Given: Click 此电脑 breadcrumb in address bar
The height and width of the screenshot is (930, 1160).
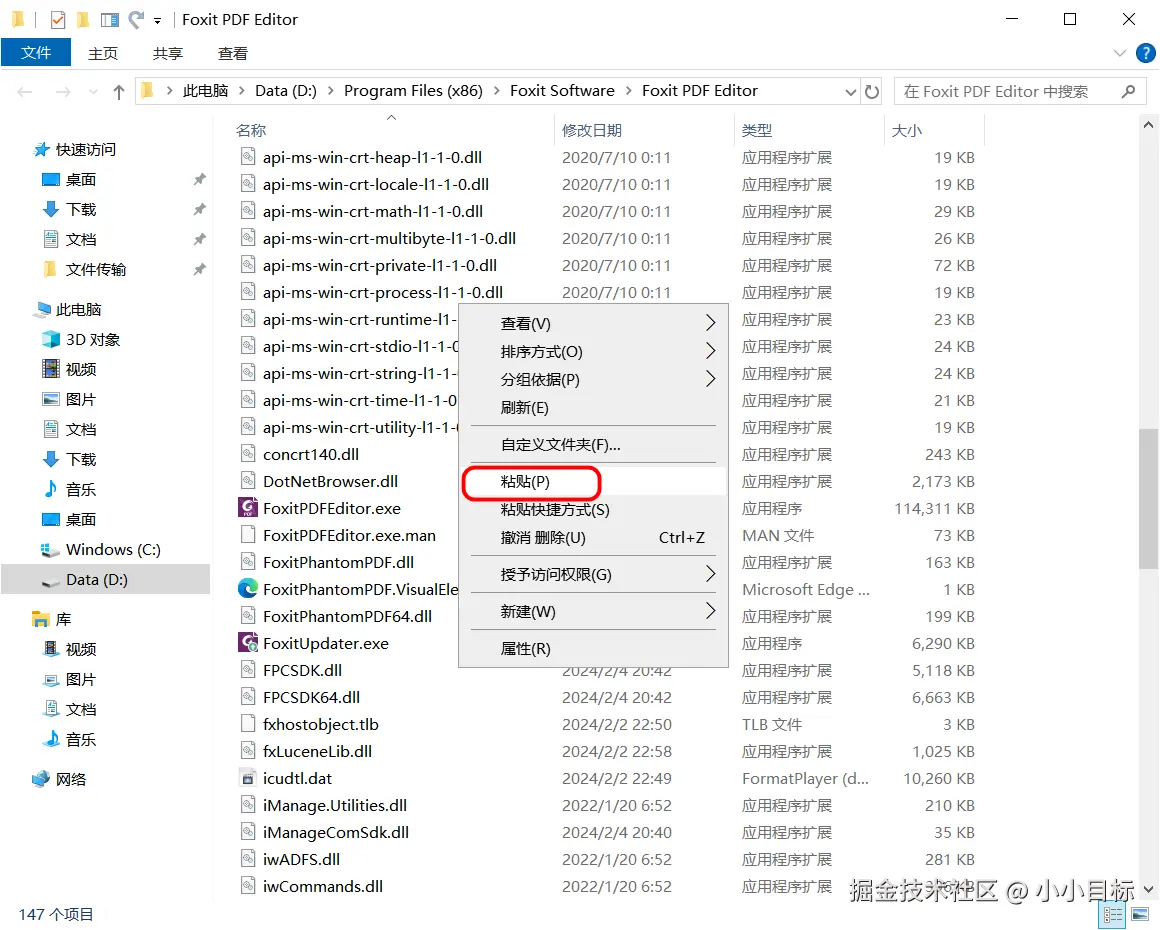Looking at the screenshot, I should click(205, 91).
